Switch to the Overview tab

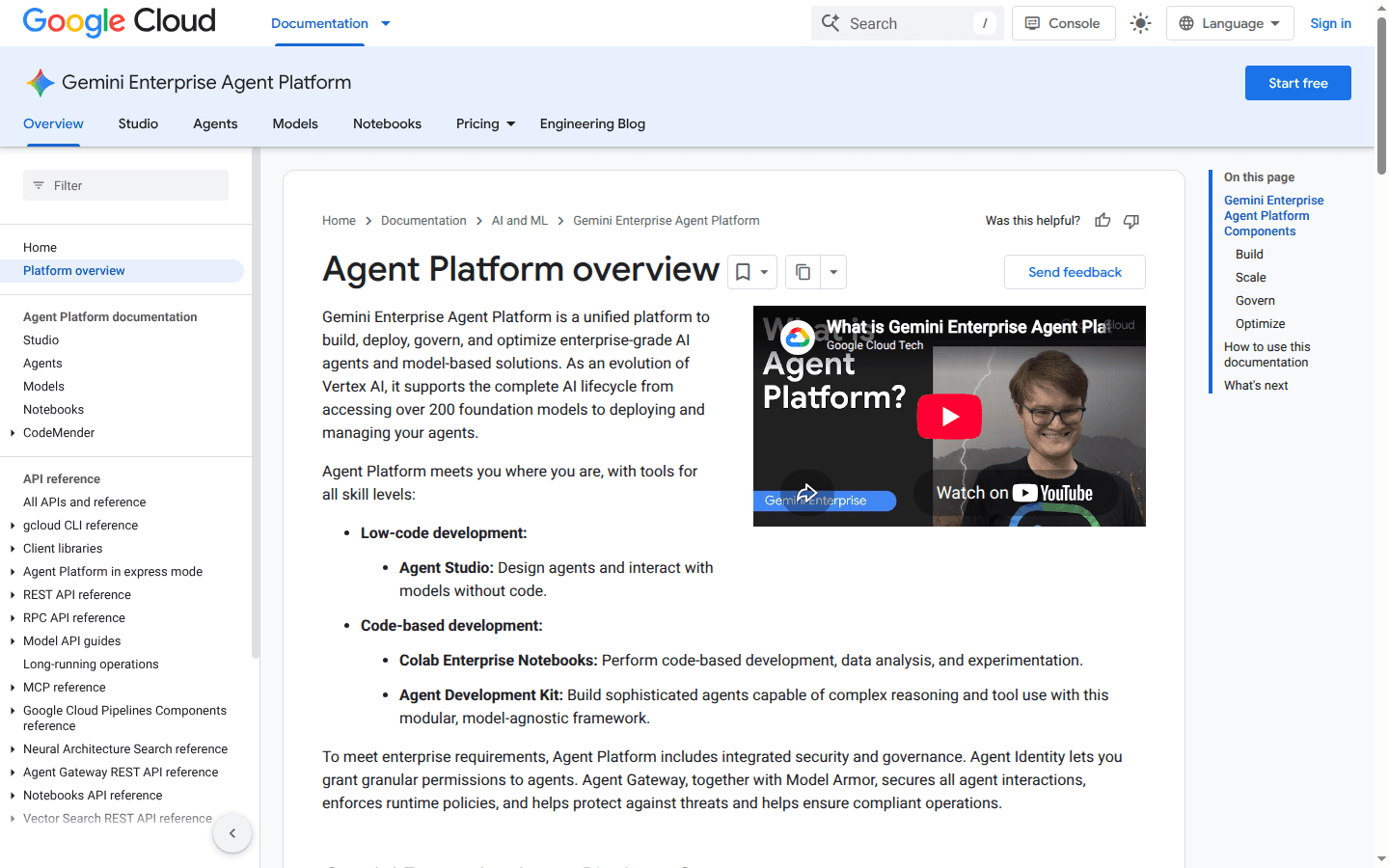tap(53, 123)
